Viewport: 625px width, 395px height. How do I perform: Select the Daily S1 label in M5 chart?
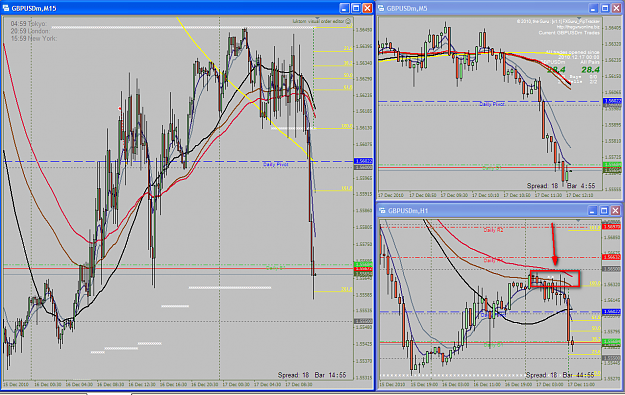tap(492, 168)
